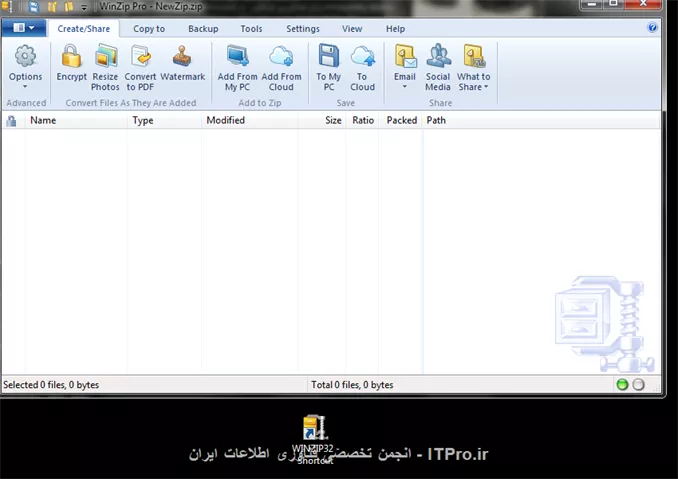
Task: Sort by the Name column header
Action: [77, 120]
